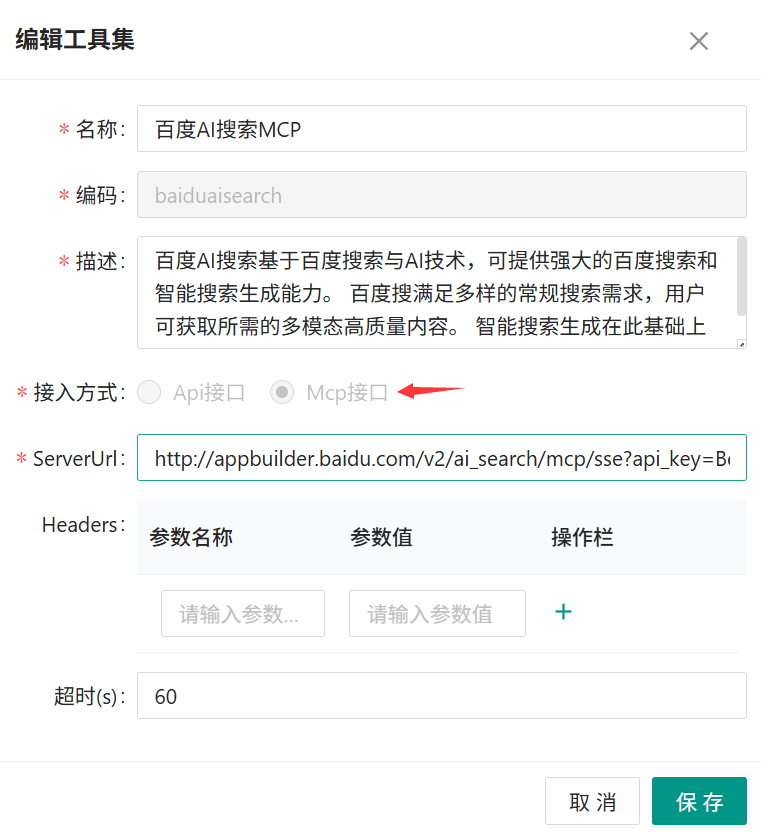
Task: Click the disabled 编码 field baiduaisearch
Action: coord(442,195)
